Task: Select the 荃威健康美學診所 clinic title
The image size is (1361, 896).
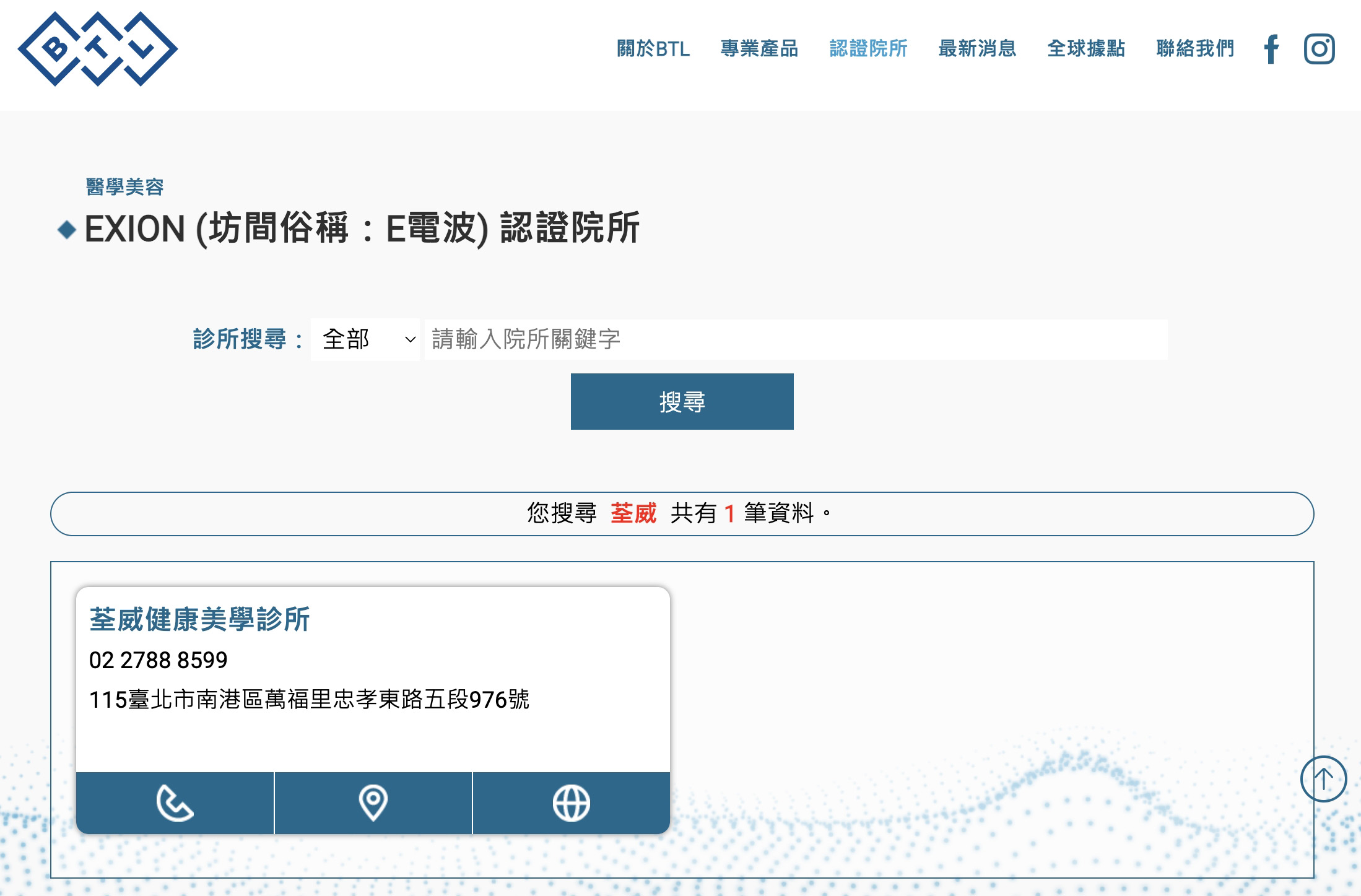Action: click(199, 619)
